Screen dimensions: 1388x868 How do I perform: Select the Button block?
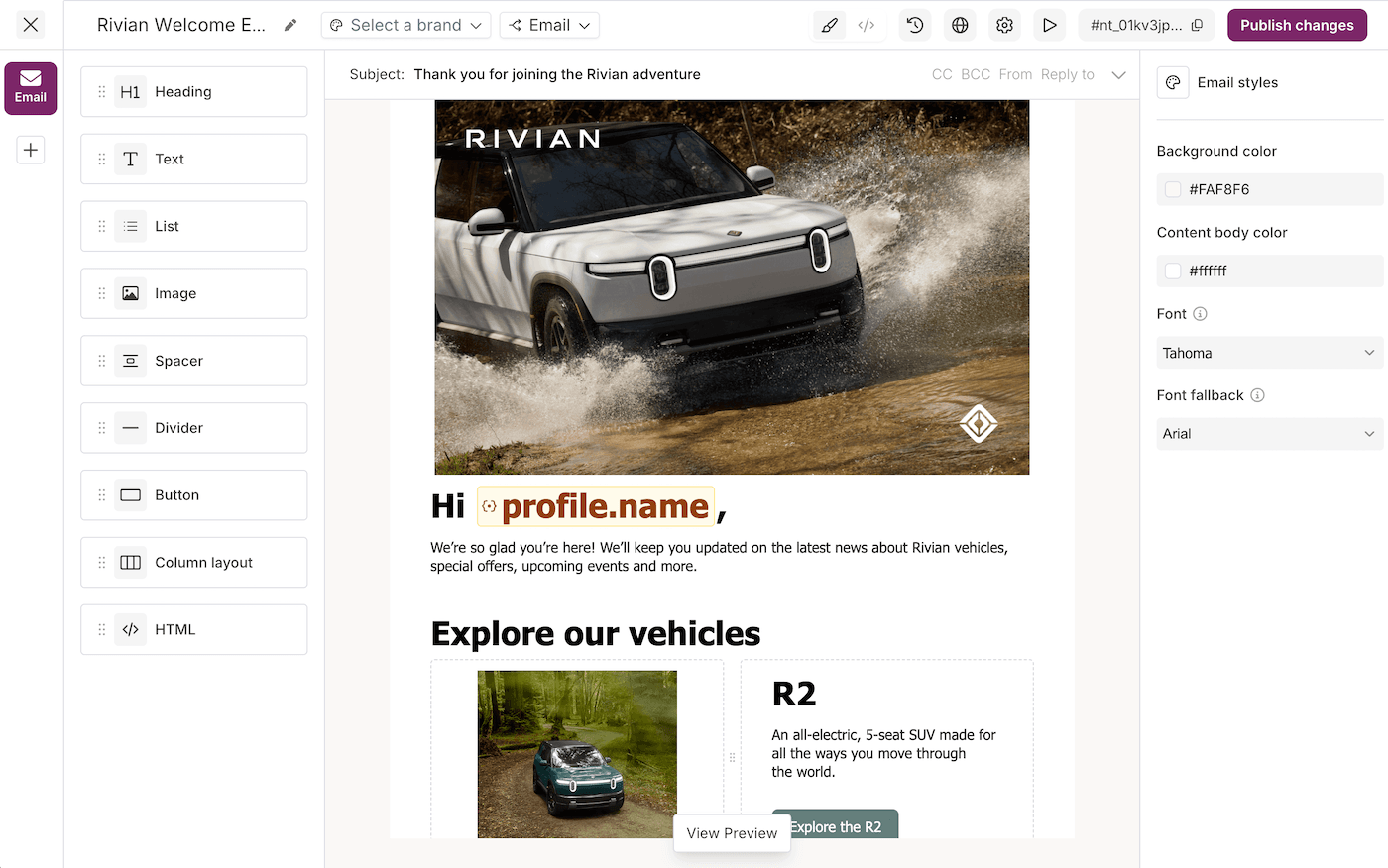[x=194, y=495]
